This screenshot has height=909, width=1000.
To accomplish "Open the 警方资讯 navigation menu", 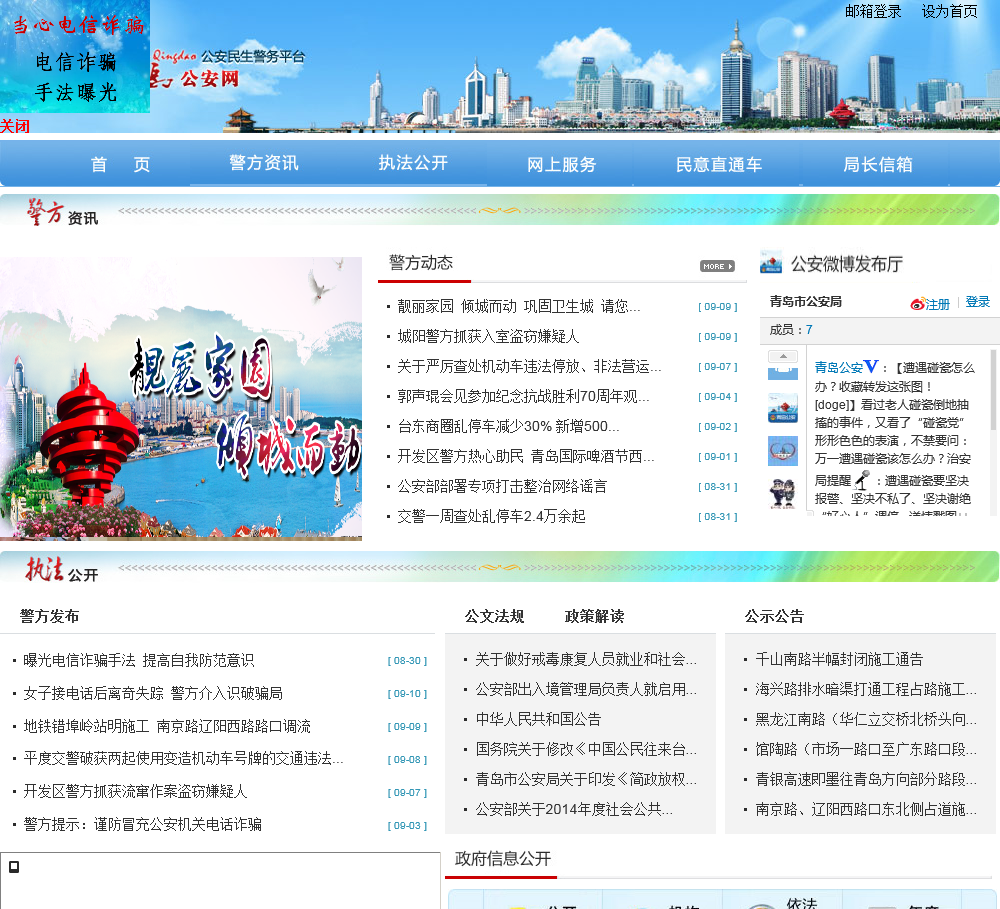I will 263,163.
